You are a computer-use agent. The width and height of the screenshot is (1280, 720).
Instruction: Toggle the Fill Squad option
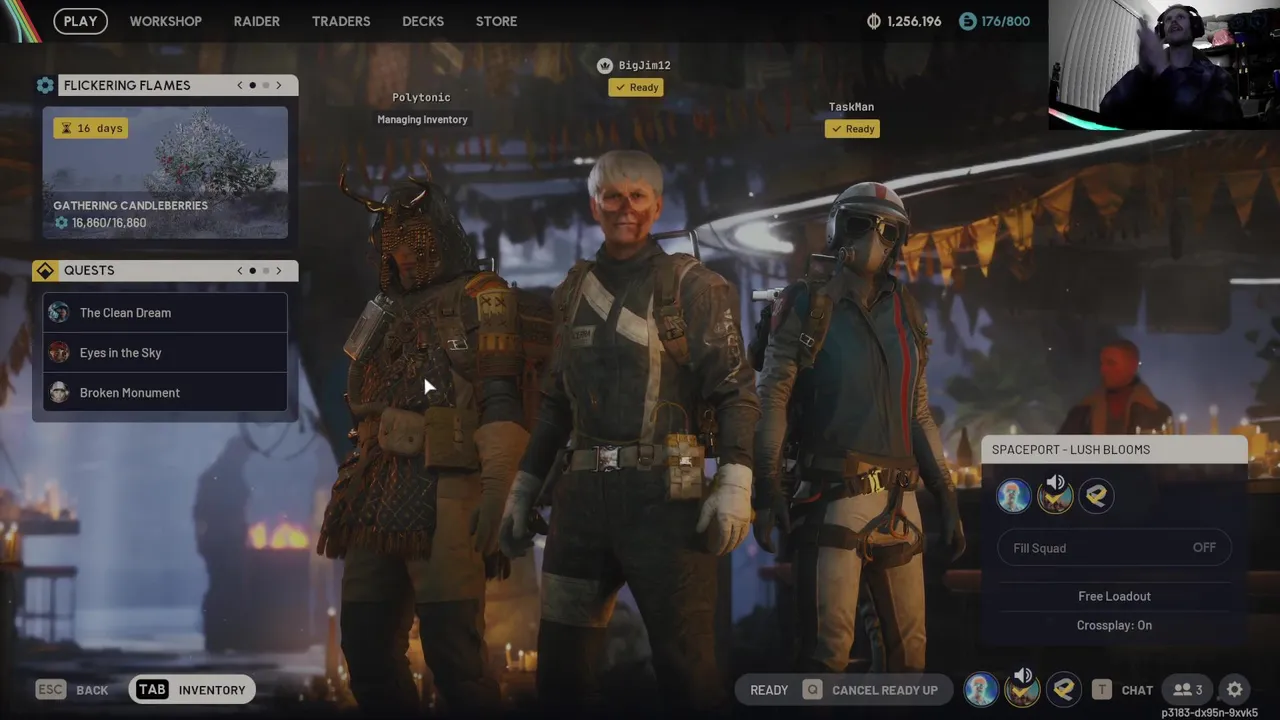tap(1114, 548)
